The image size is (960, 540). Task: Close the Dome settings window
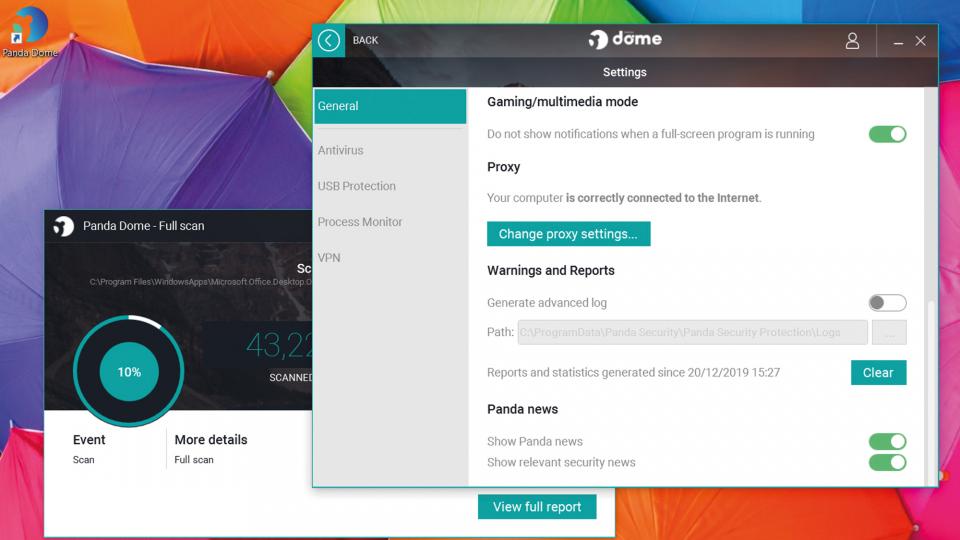point(920,41)
